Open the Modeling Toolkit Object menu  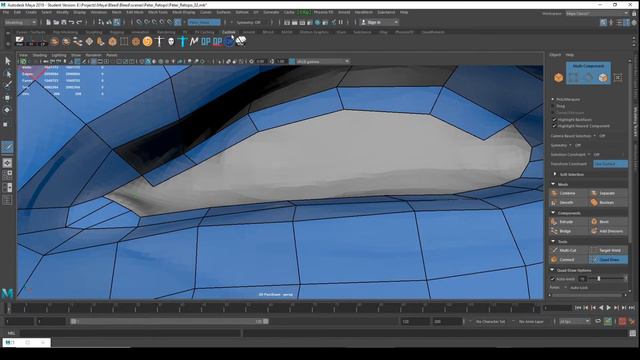coord(555,55)
